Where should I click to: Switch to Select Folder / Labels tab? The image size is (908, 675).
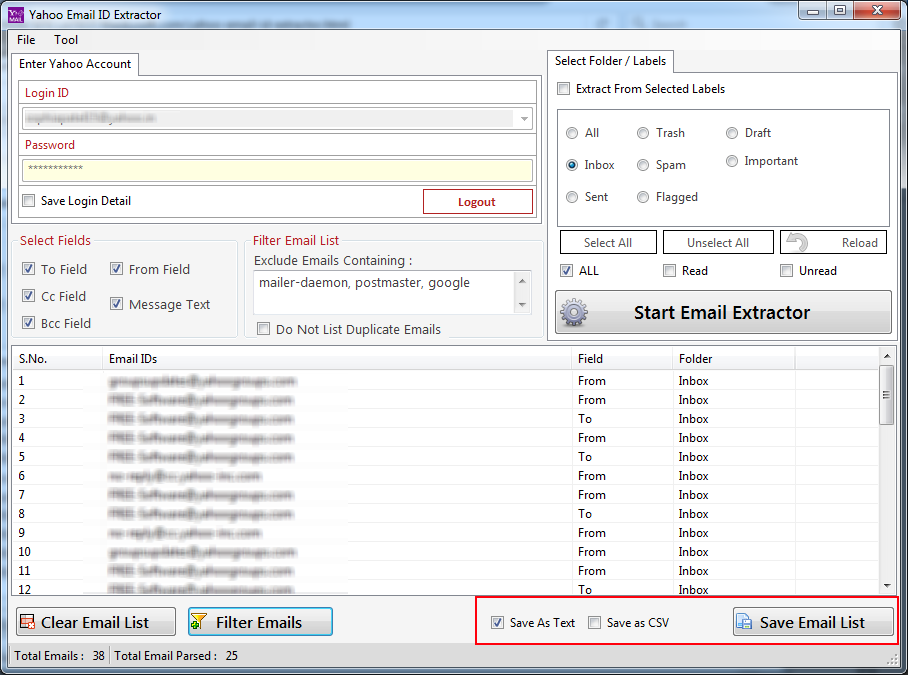coord(610,61)
